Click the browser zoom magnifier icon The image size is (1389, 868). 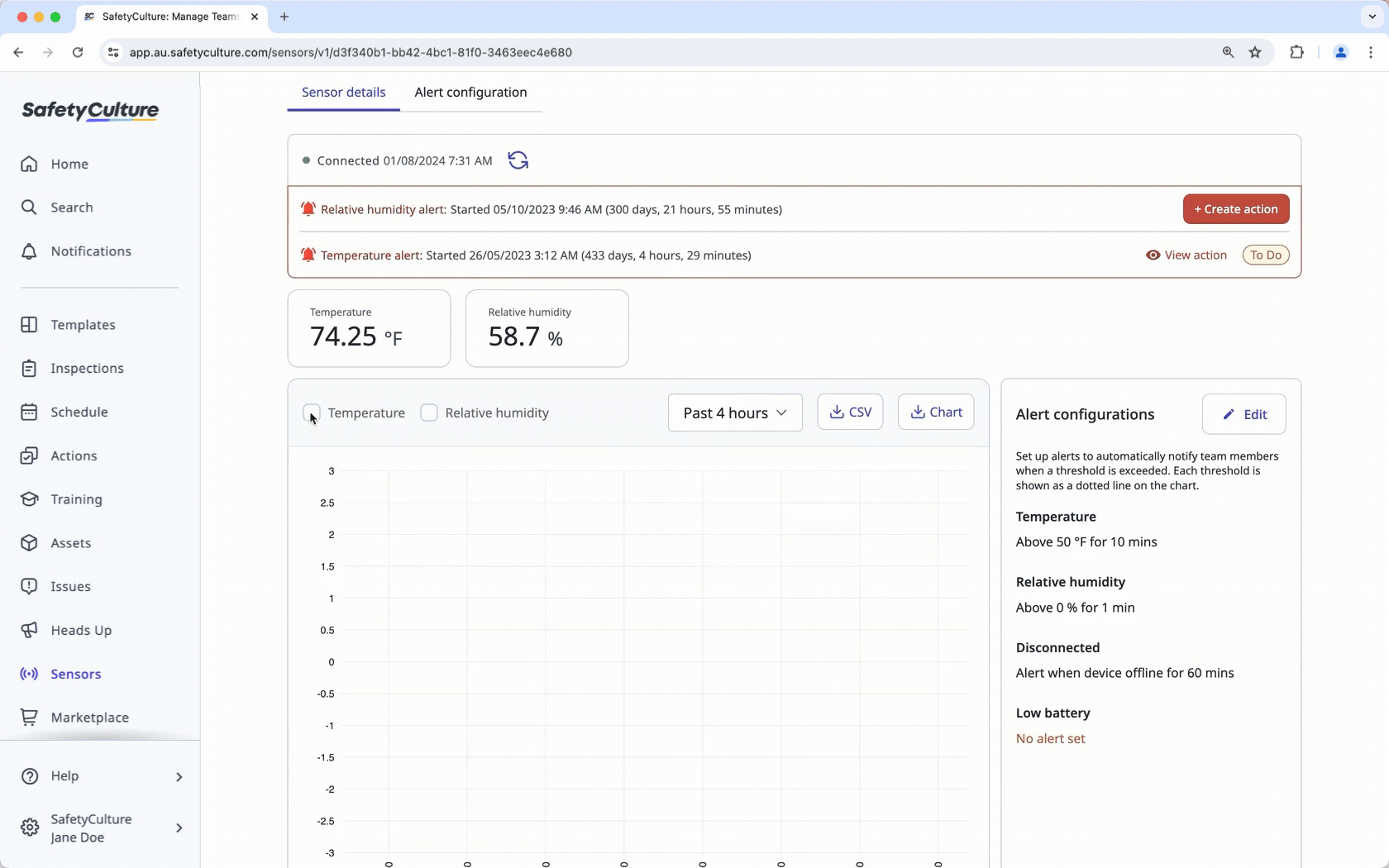pos(1229,52)
